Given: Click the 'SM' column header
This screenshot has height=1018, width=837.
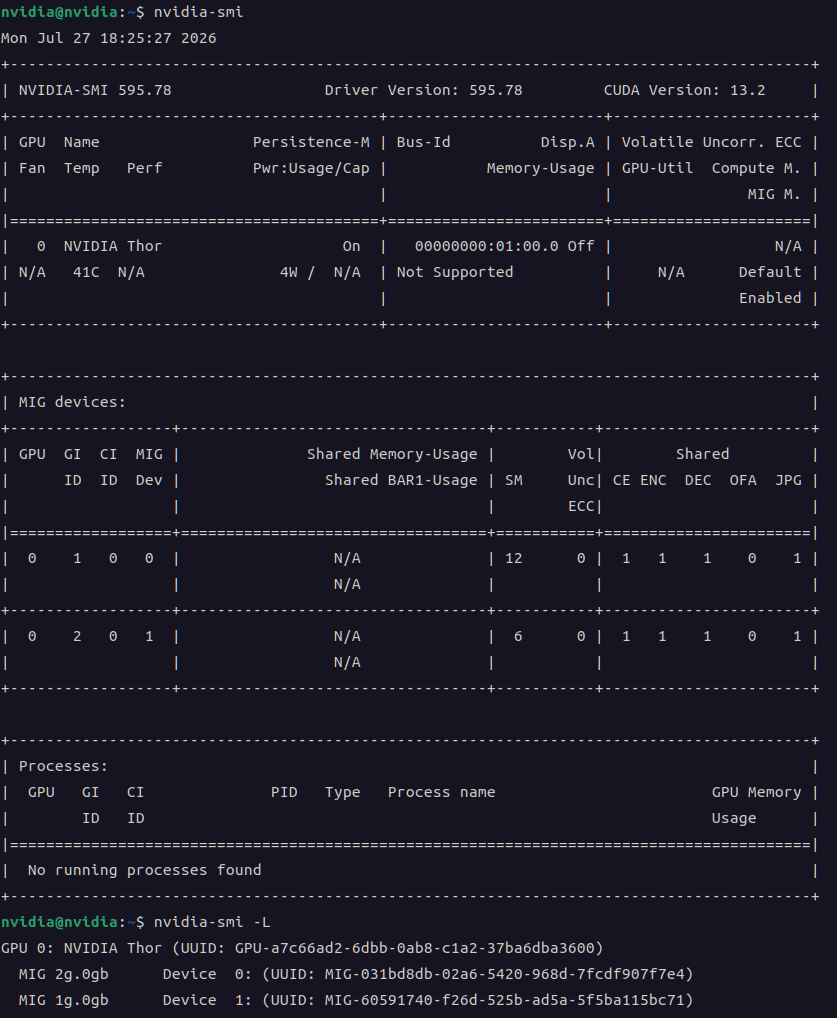Looking at the screenshot, I should click(x=514, y=480).
